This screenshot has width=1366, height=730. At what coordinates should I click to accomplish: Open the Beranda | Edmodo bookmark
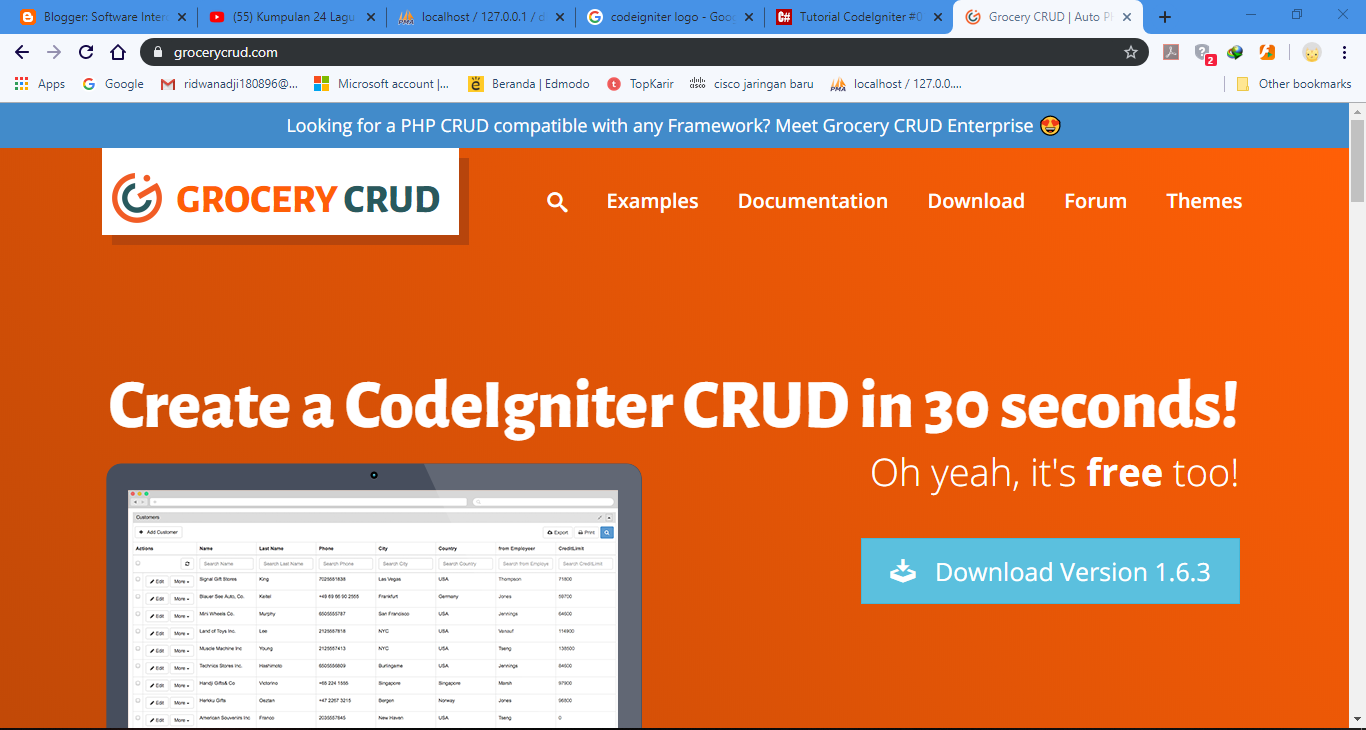(x=529, y=84)
